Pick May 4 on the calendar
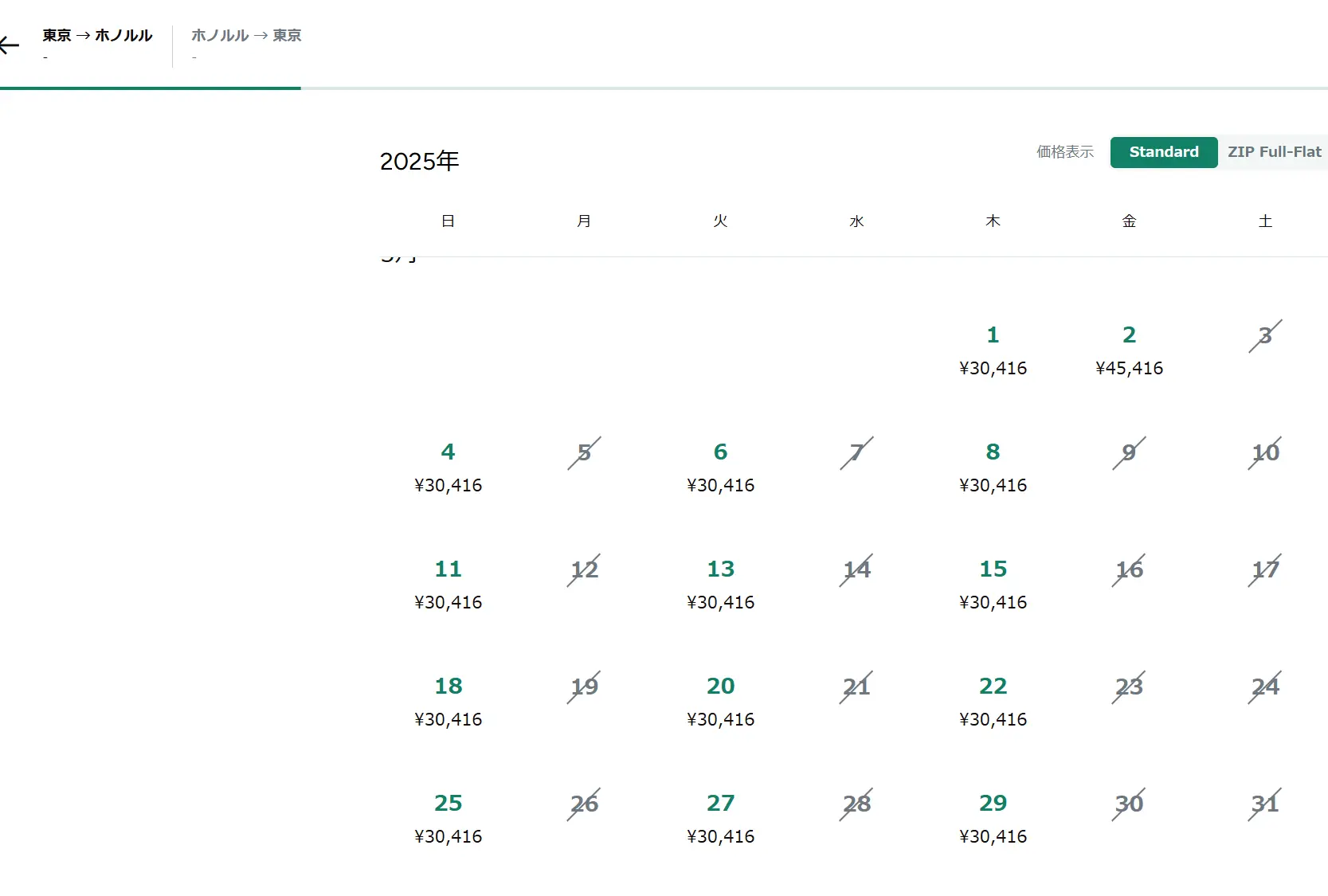 click(448, 468)
